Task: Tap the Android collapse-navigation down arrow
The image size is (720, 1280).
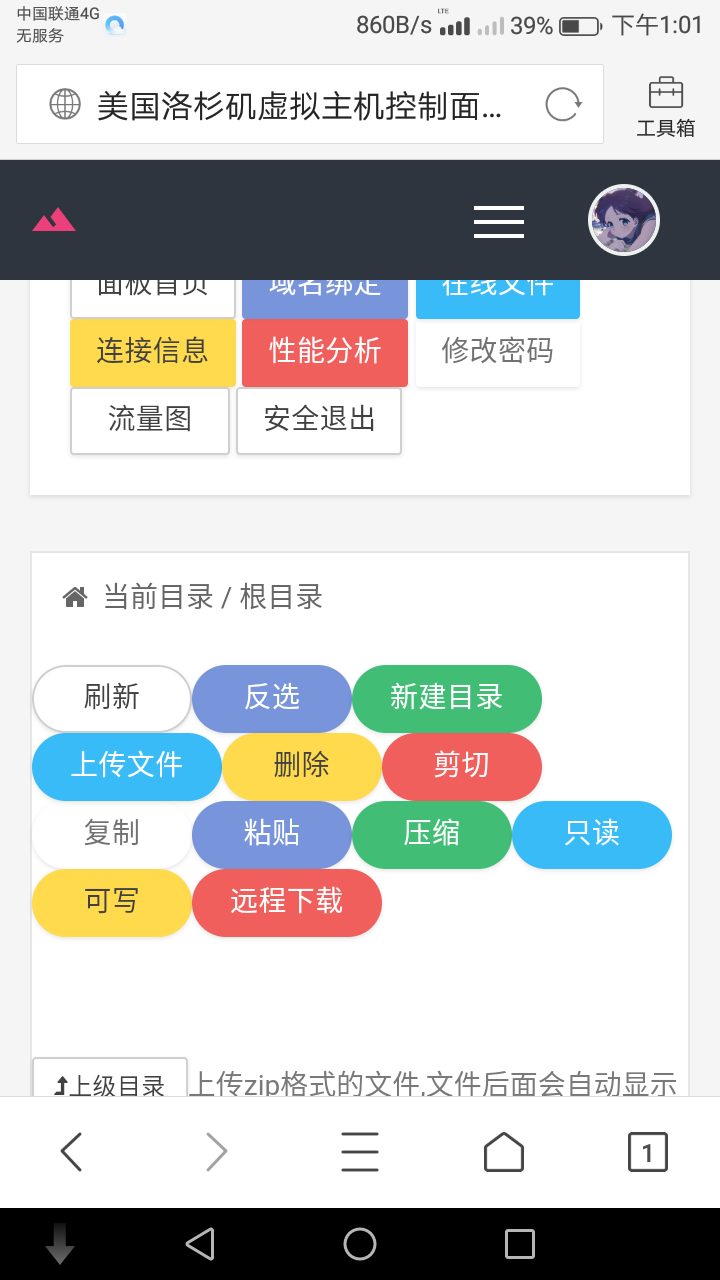Action: pos(60,1243)
